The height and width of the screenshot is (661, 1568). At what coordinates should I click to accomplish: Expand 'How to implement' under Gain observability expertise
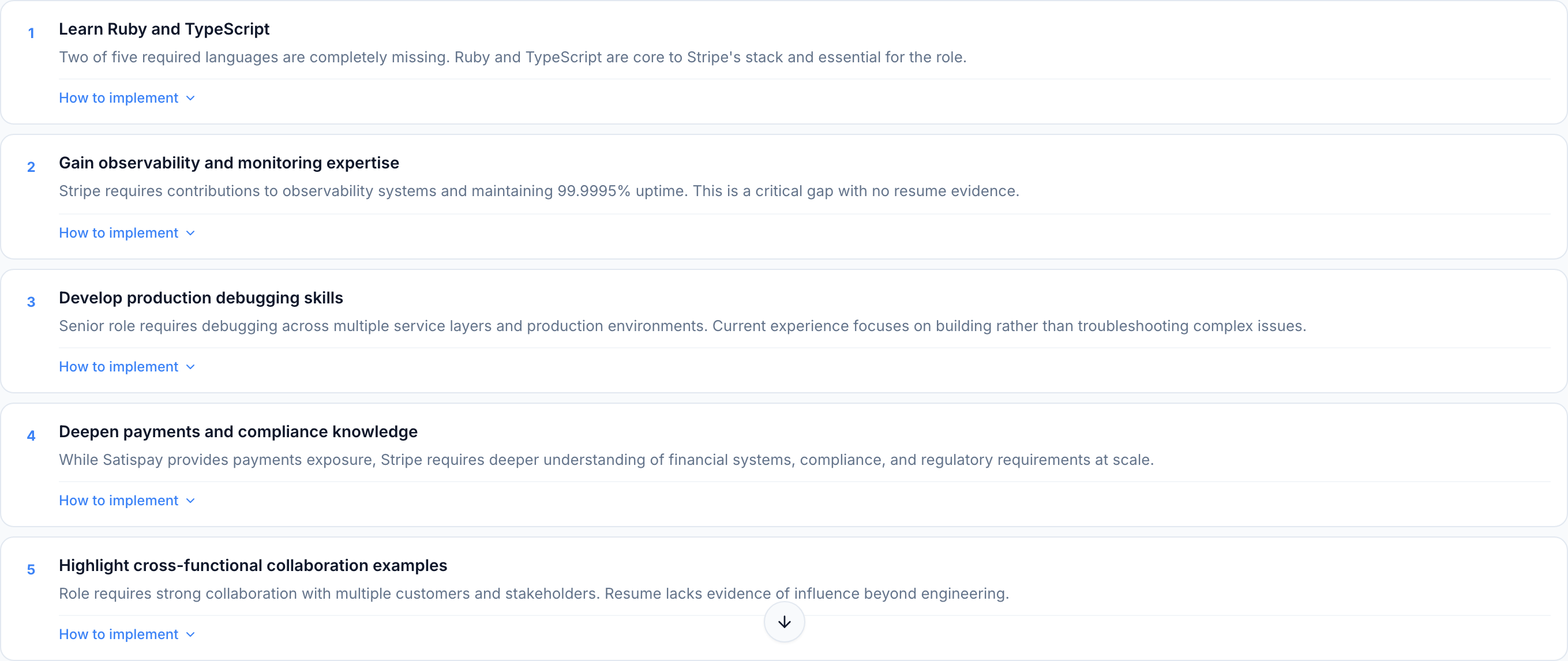pyautogui.click(x=119, y=232)
